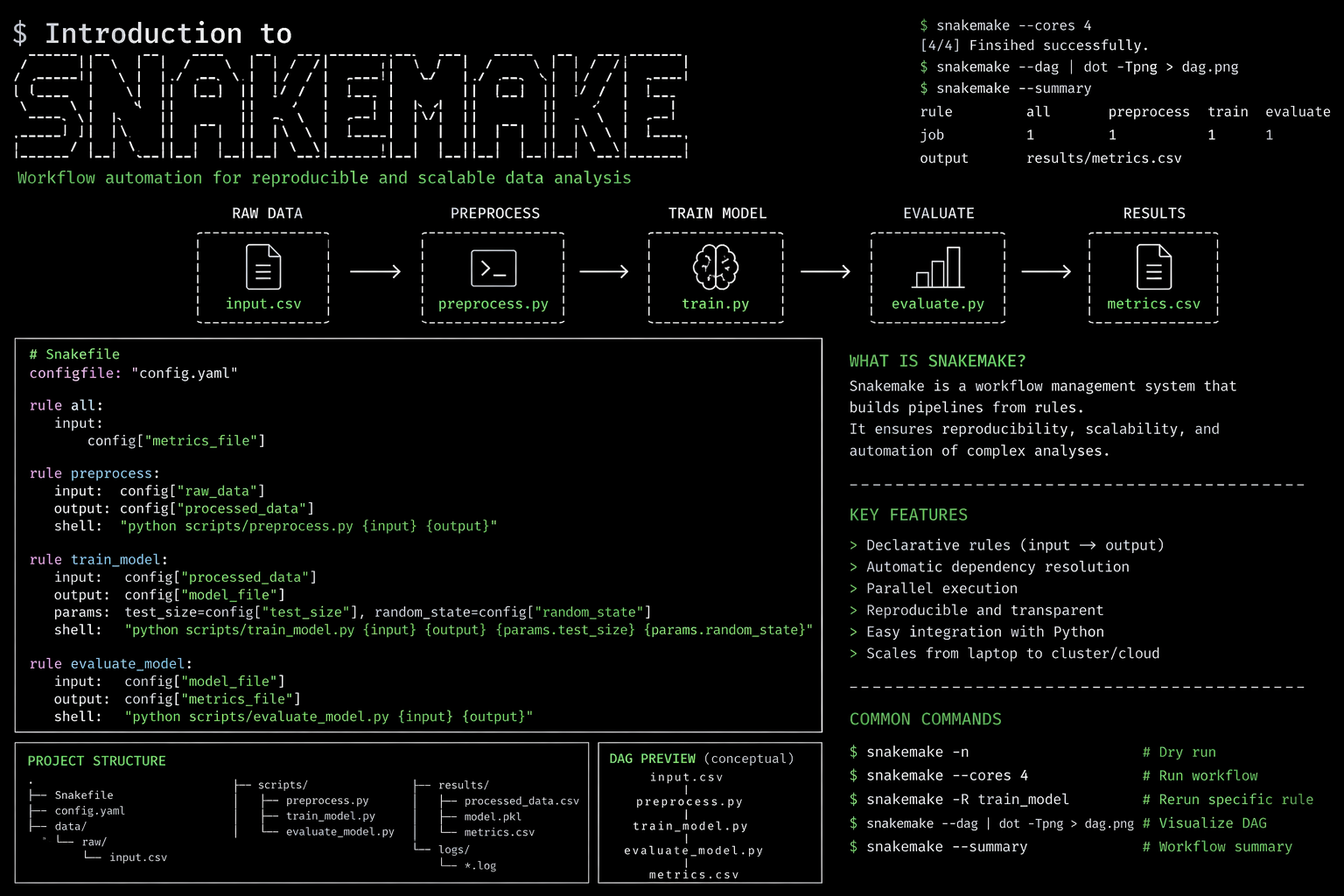
Task: Click the 'PROJECT STRUCTURE' heading
Action: 96,761
